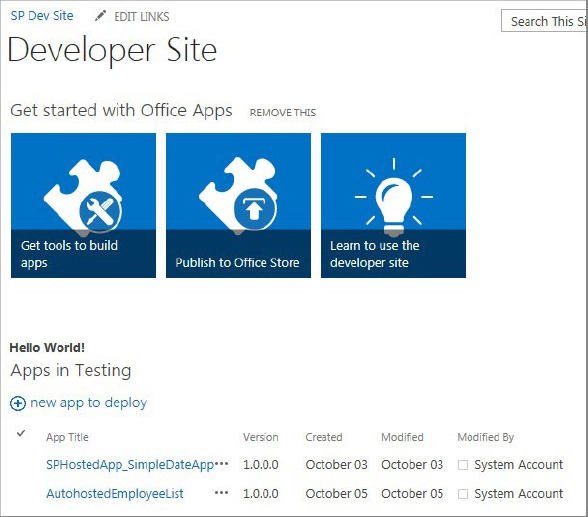Click REMOVE THIS next to Get started
Image resolution: width=588 pixels, height=517 pixels.
pos(283,112)
